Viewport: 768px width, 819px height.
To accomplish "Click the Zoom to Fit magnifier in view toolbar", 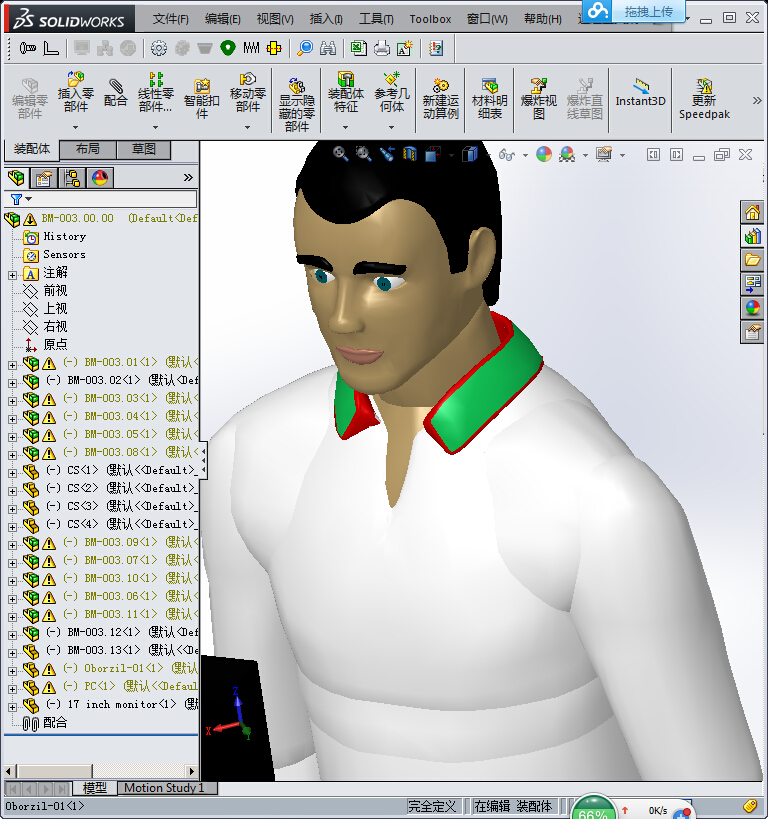I will click(341, 154).
